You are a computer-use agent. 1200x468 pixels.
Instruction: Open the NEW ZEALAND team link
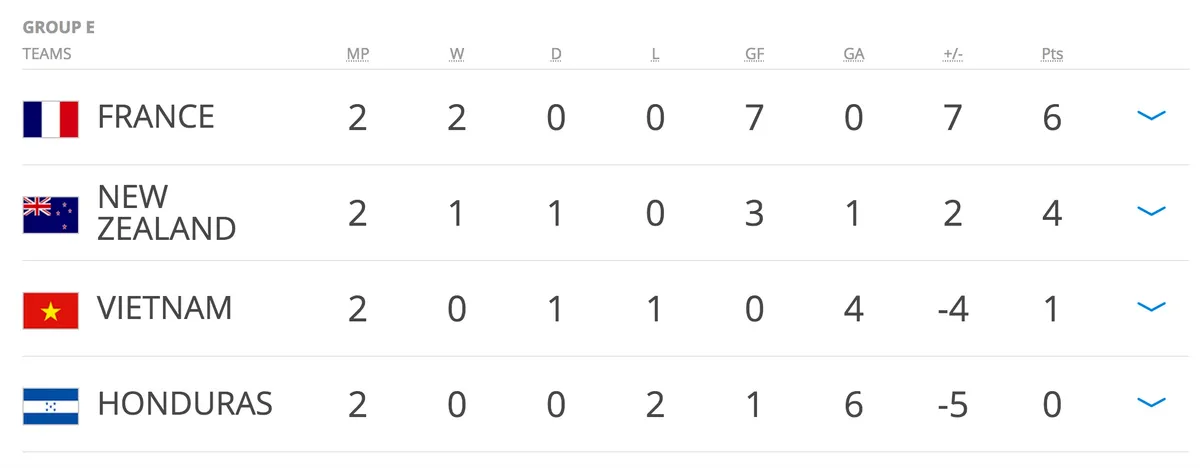tap(167, 212)
